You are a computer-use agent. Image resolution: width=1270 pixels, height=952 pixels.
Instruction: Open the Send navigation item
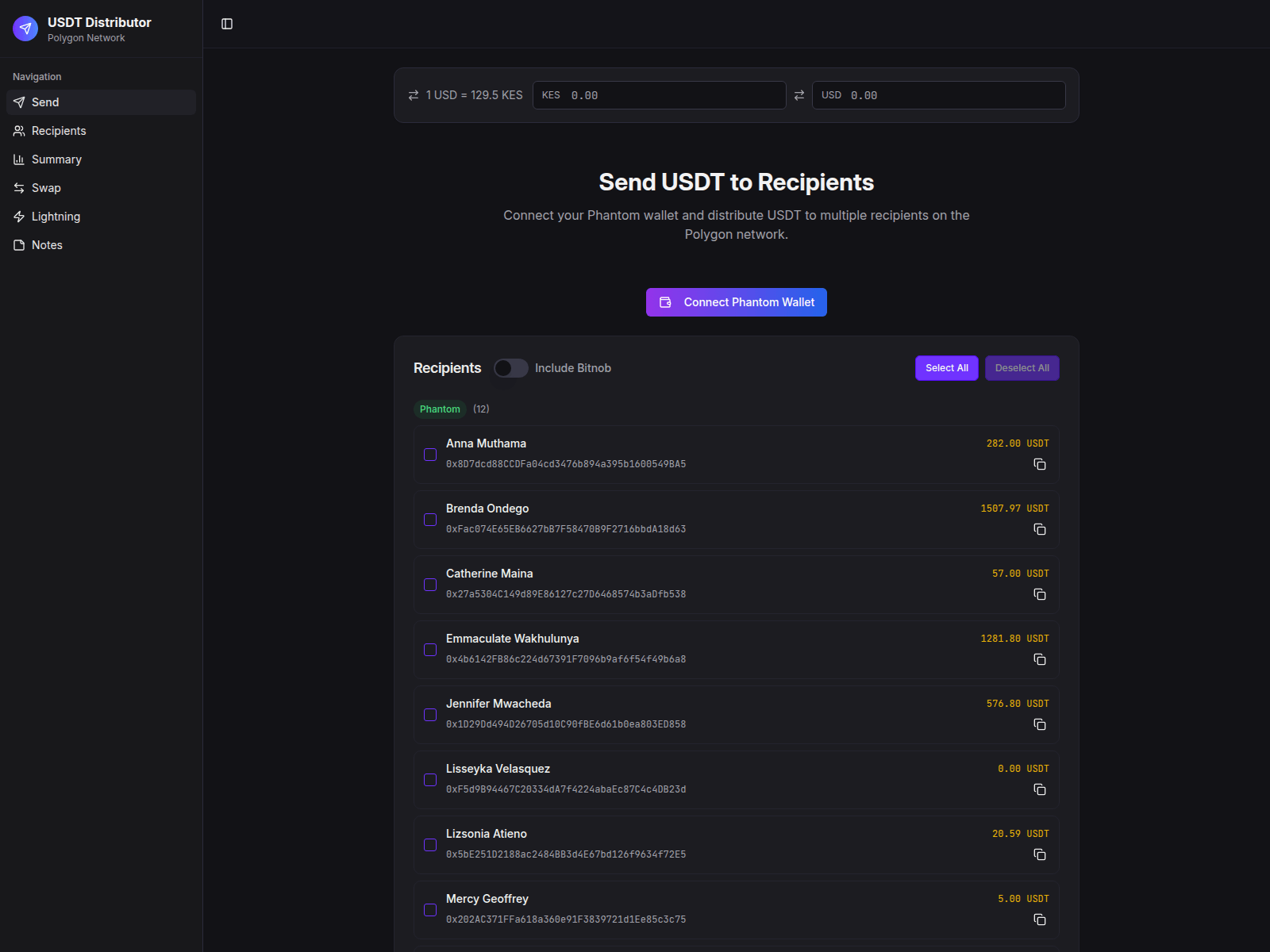(101, 102)
